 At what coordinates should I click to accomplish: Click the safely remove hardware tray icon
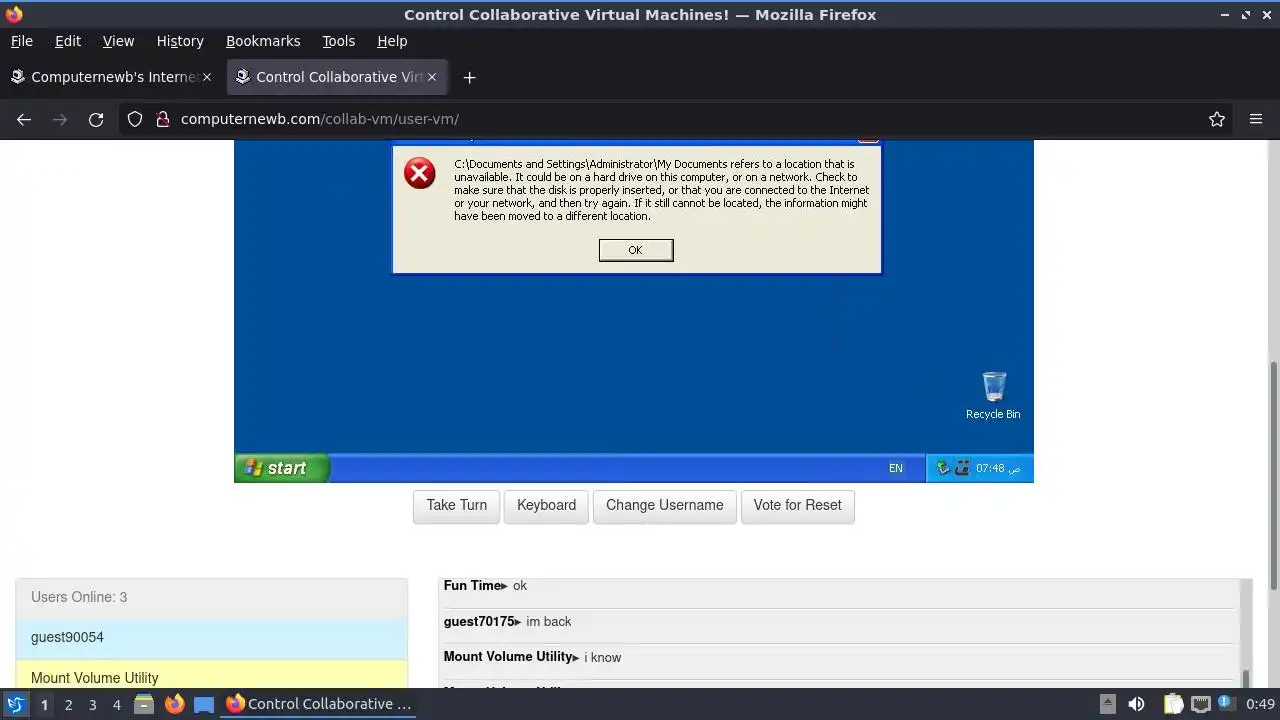point(943,468)
